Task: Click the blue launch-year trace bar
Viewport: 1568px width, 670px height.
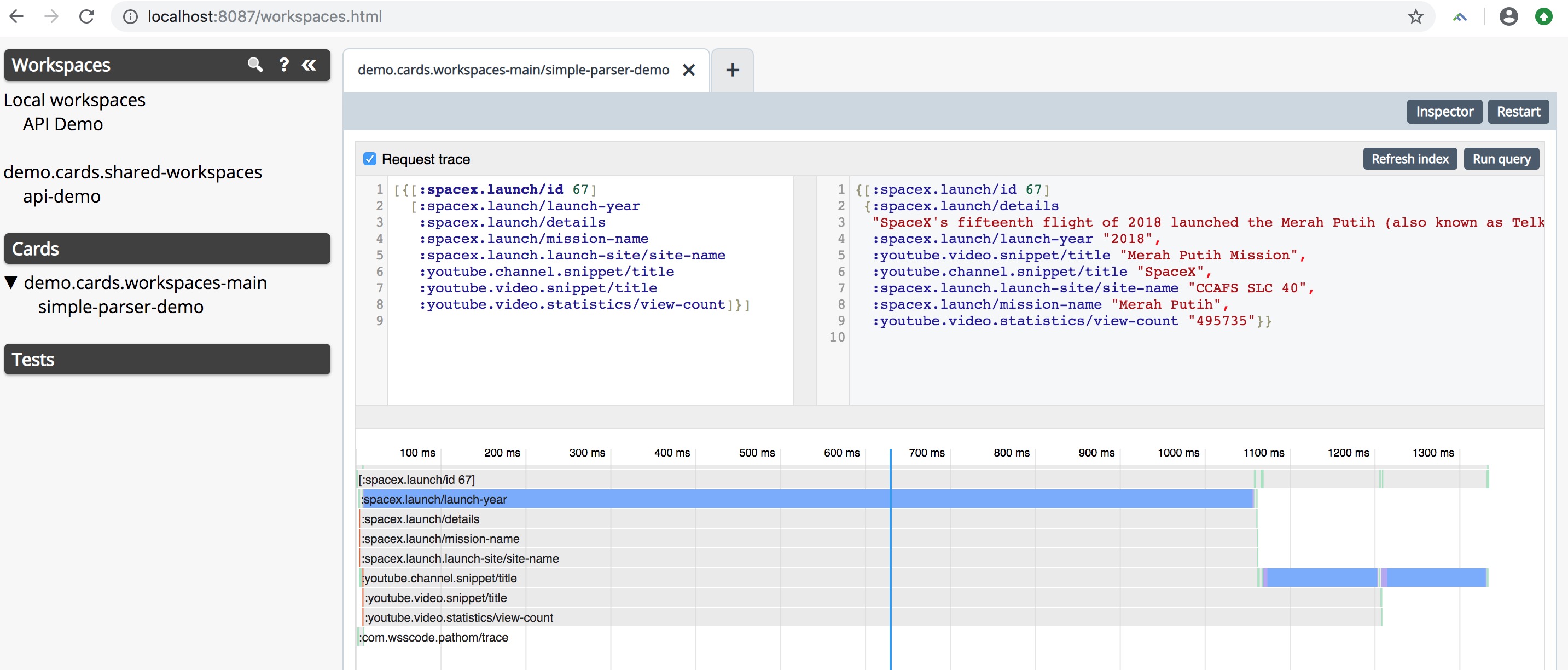Action: point(791,499)
